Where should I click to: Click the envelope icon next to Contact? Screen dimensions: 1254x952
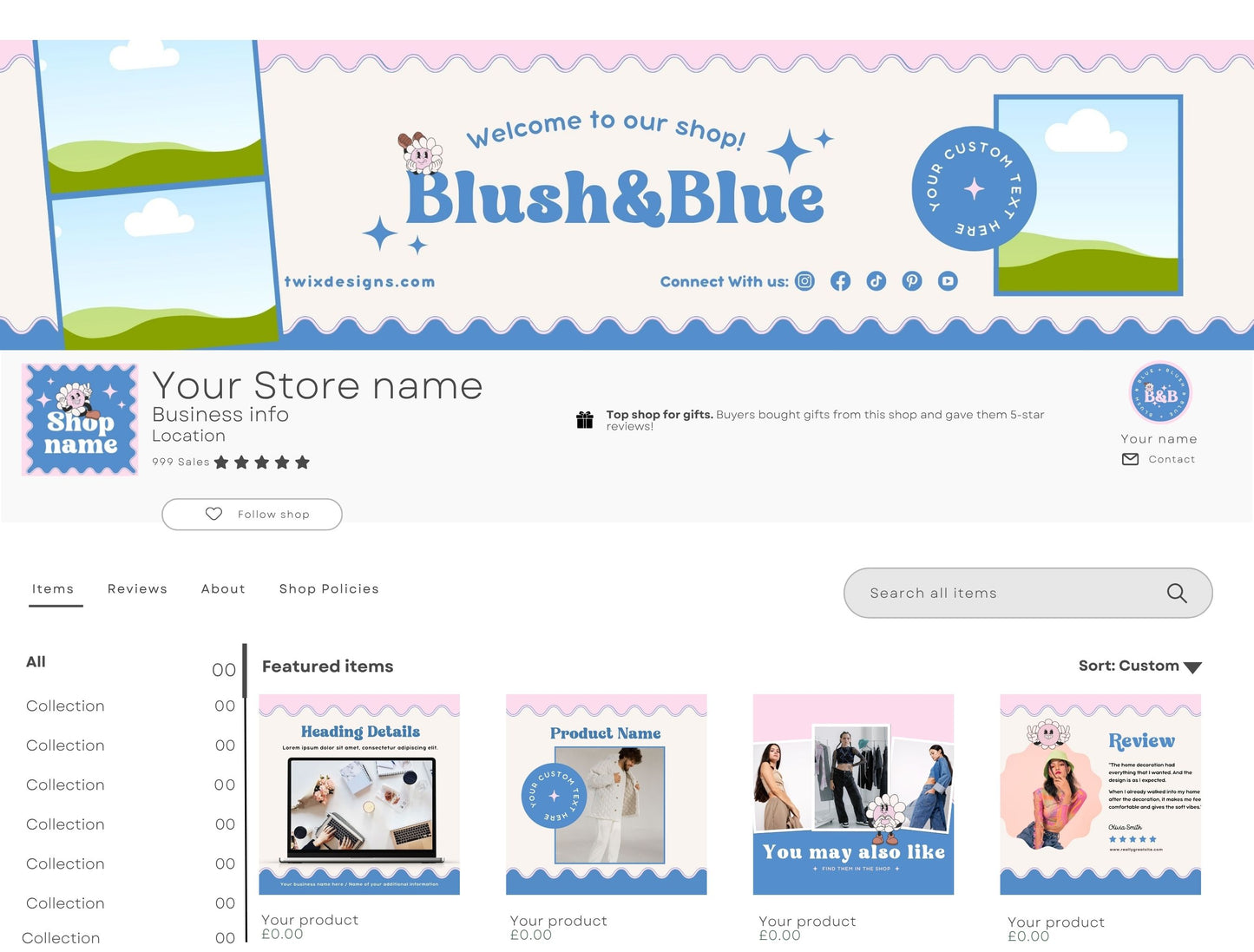coord(1129,459)
